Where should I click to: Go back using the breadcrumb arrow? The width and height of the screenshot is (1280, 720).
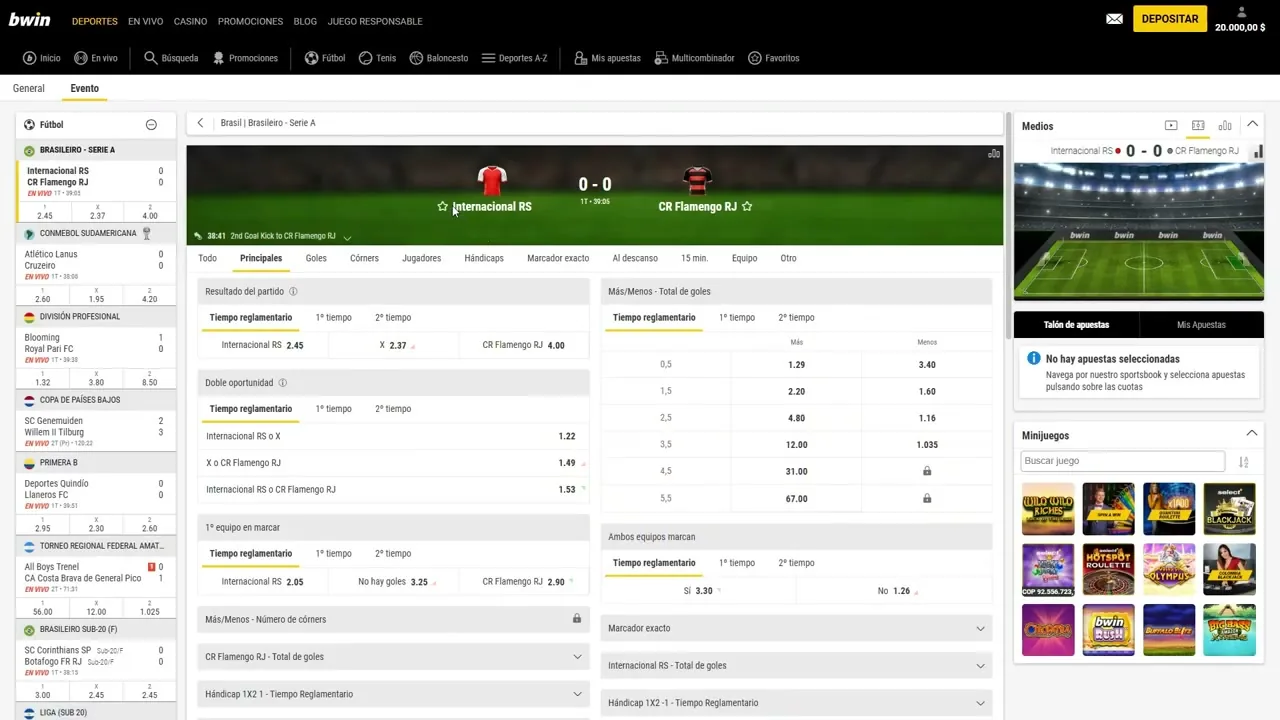click(200, 123)
